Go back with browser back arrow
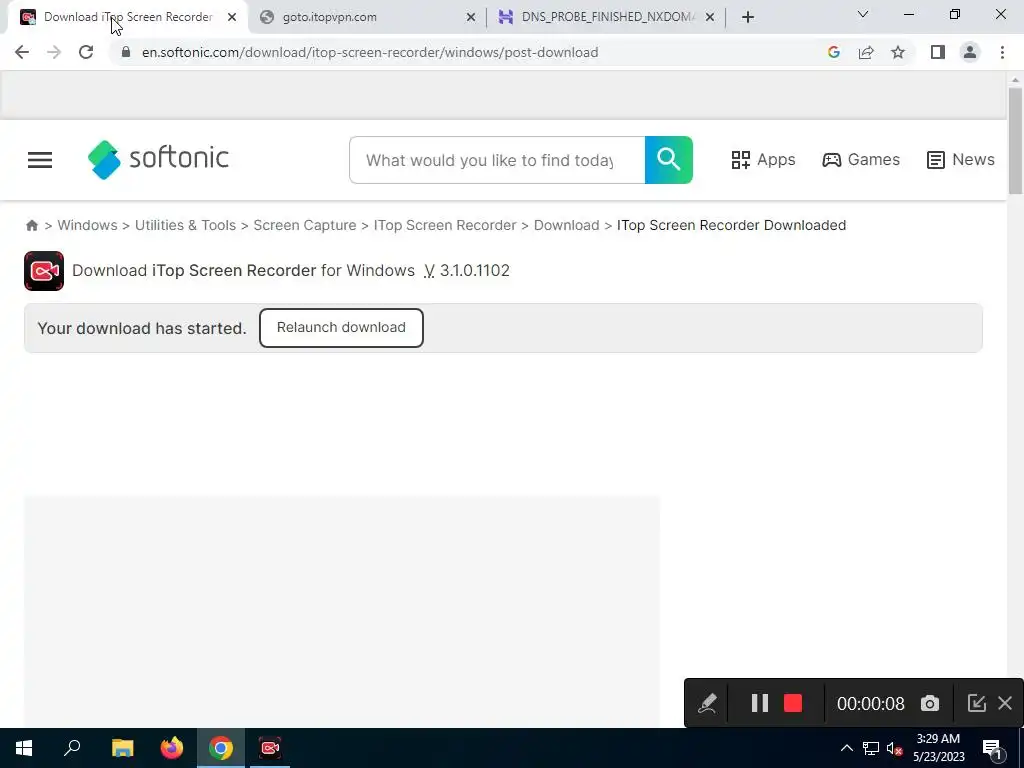 pos(22,52)
